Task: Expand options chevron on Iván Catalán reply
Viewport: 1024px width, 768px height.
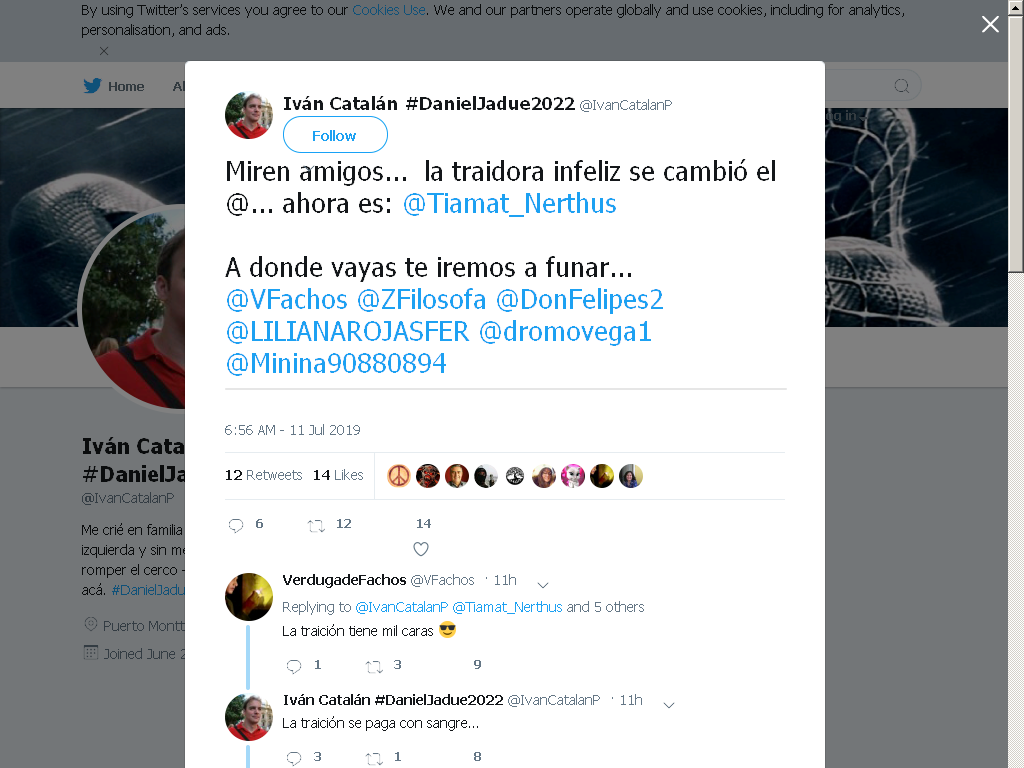Action: (669, 705)
